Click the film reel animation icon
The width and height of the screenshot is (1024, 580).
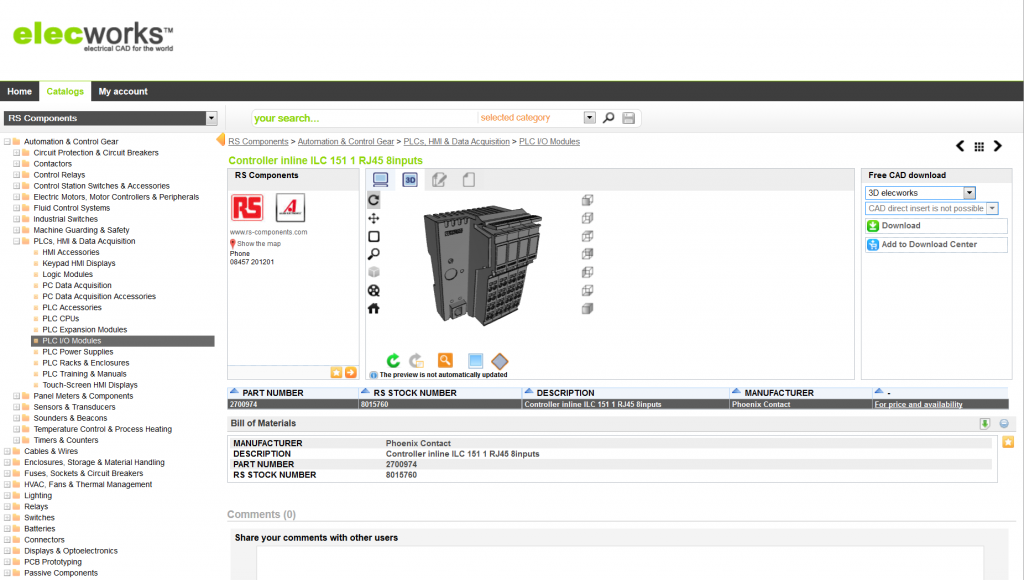click(374, 291)
